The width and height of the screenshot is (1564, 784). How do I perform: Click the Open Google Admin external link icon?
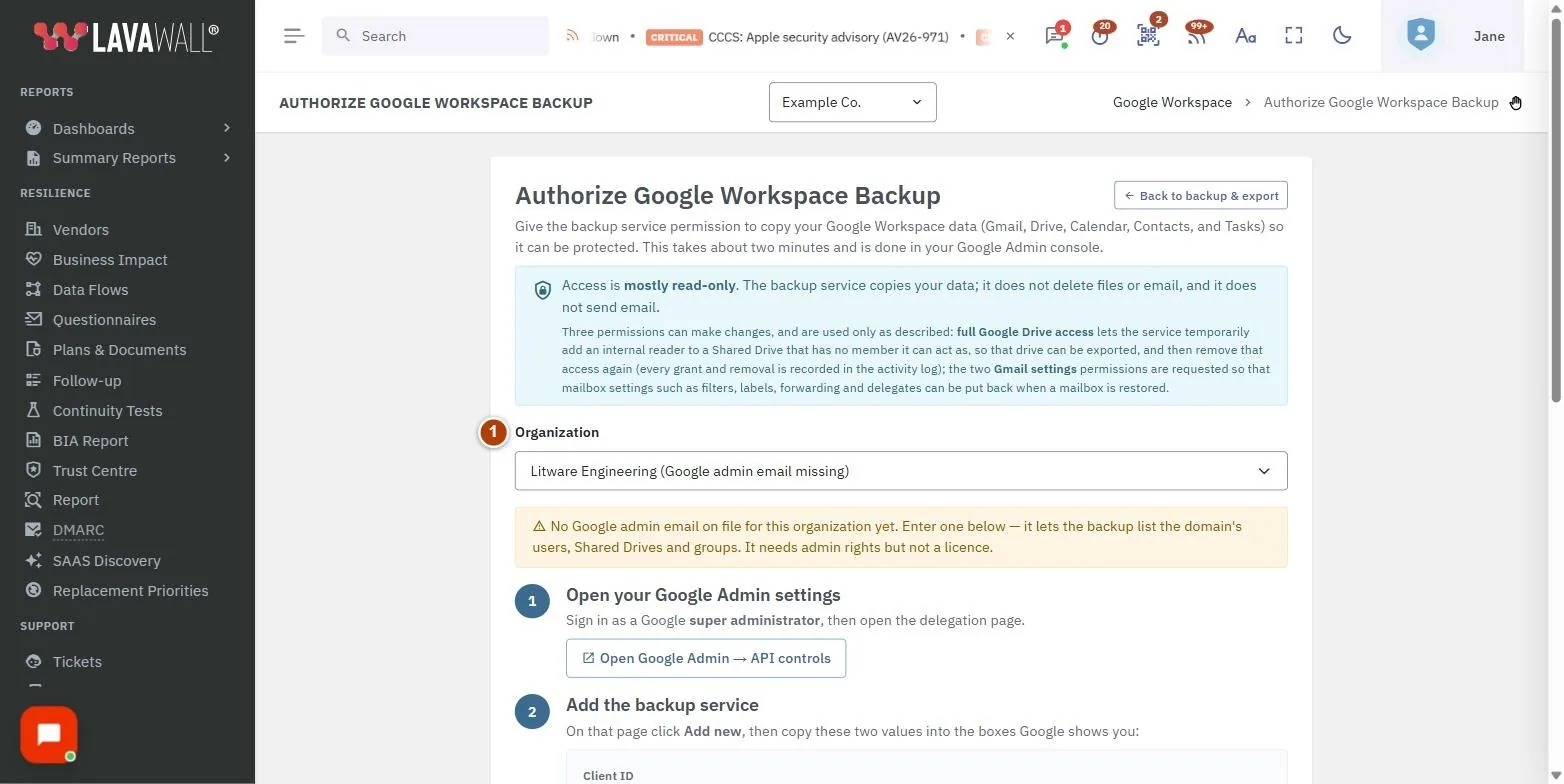588,658
